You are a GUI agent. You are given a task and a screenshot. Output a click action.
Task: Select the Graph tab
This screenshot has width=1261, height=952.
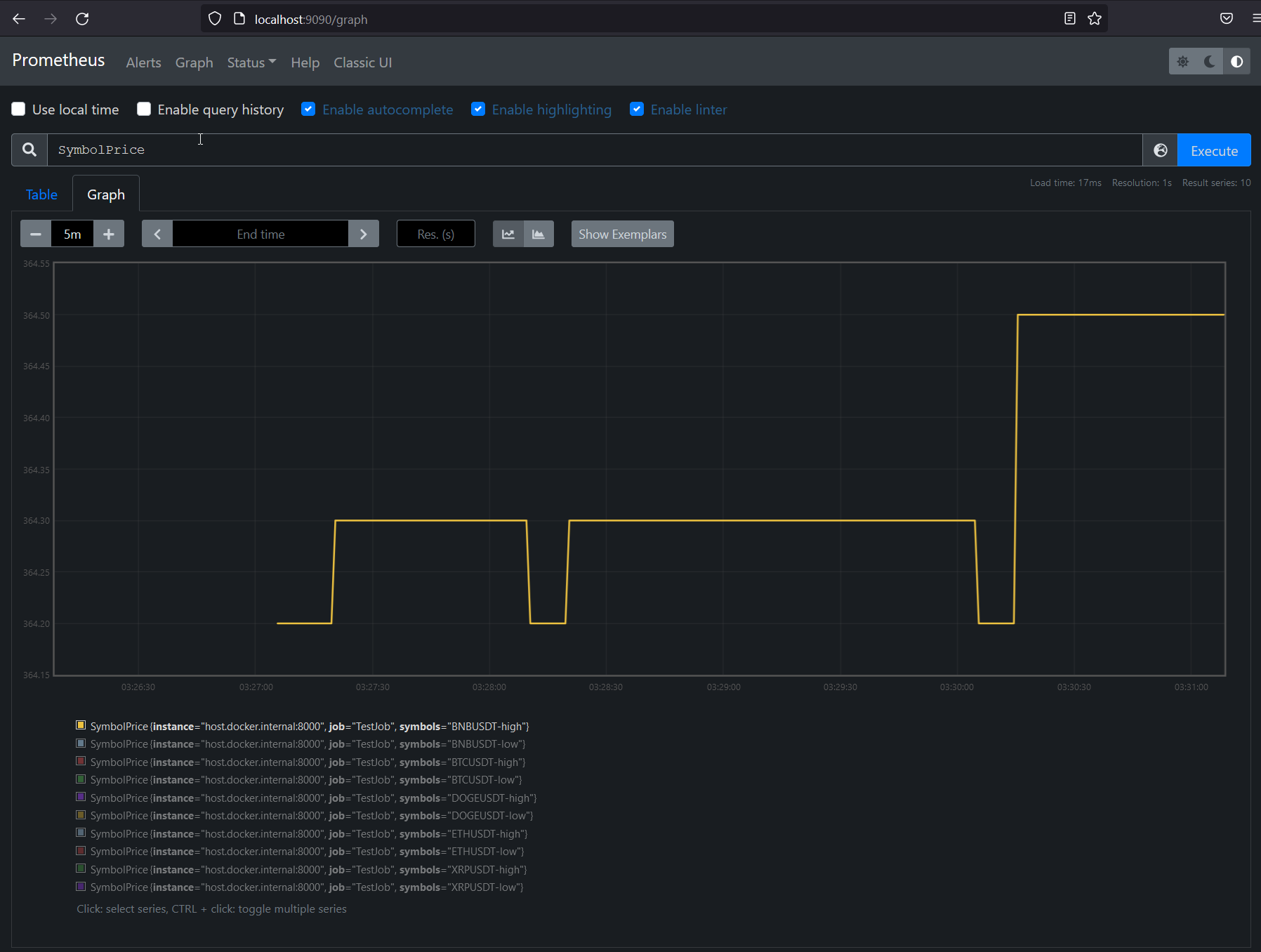coord(106,194)
